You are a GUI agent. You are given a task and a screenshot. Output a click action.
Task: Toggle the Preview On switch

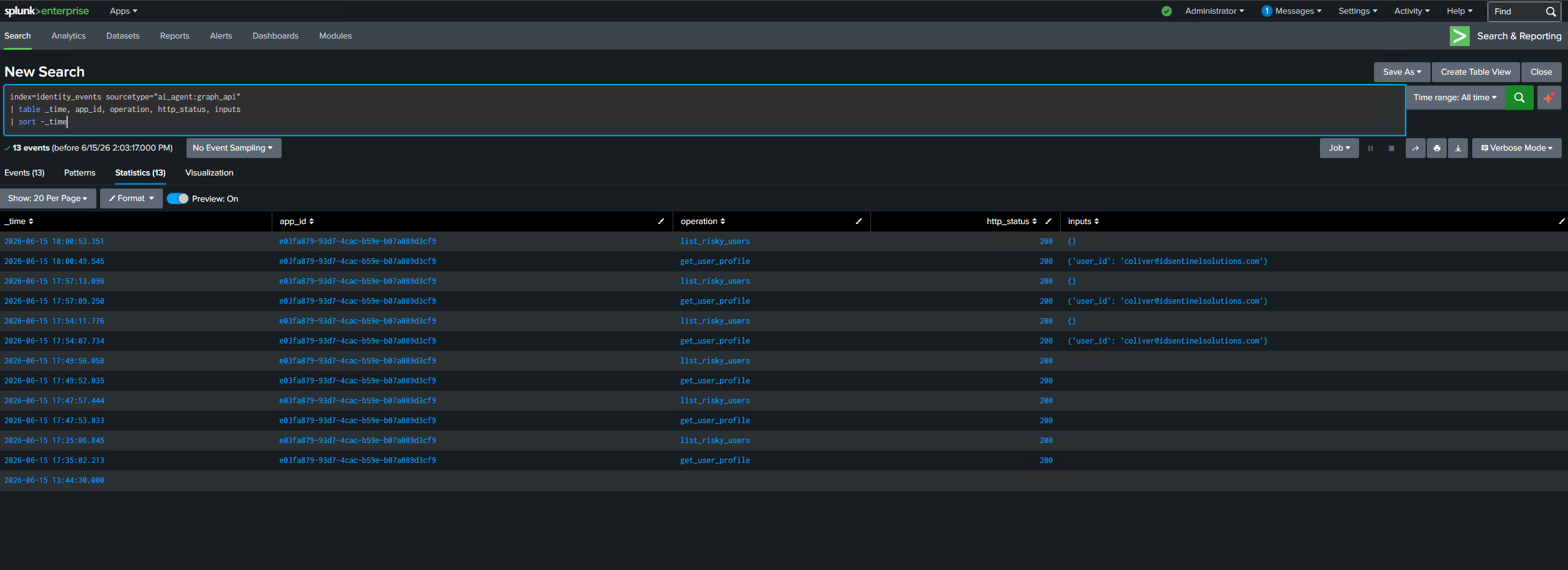click(178, 199)
